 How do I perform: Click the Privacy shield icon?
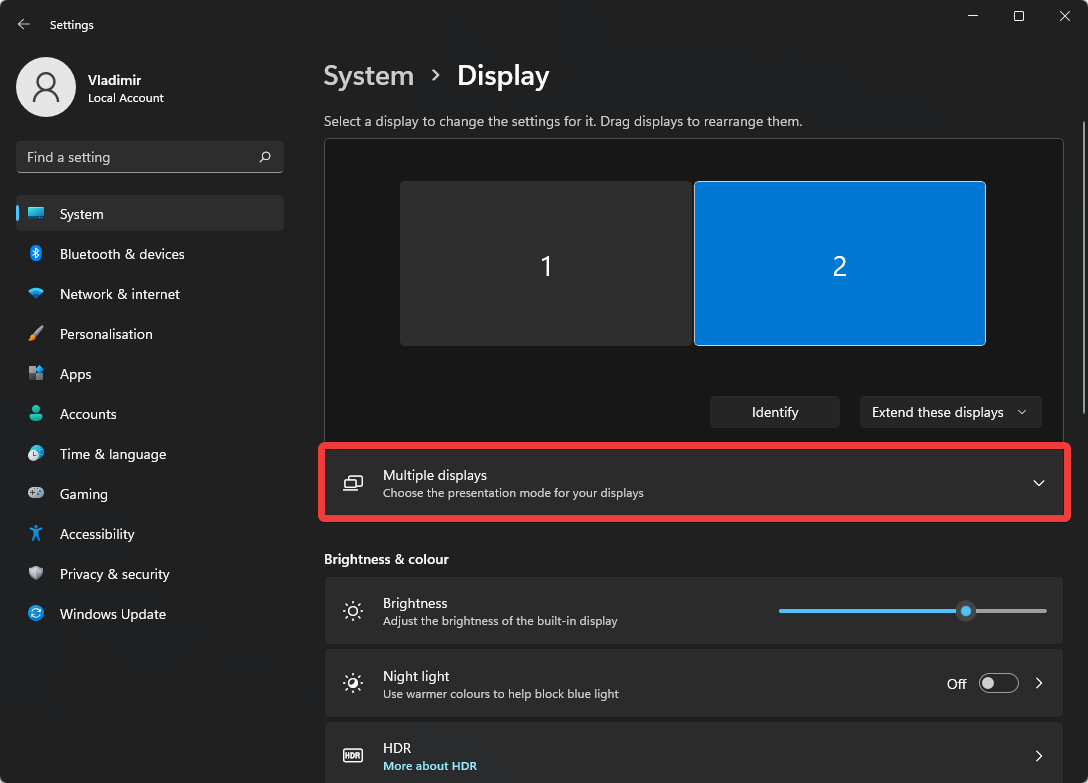36,573
